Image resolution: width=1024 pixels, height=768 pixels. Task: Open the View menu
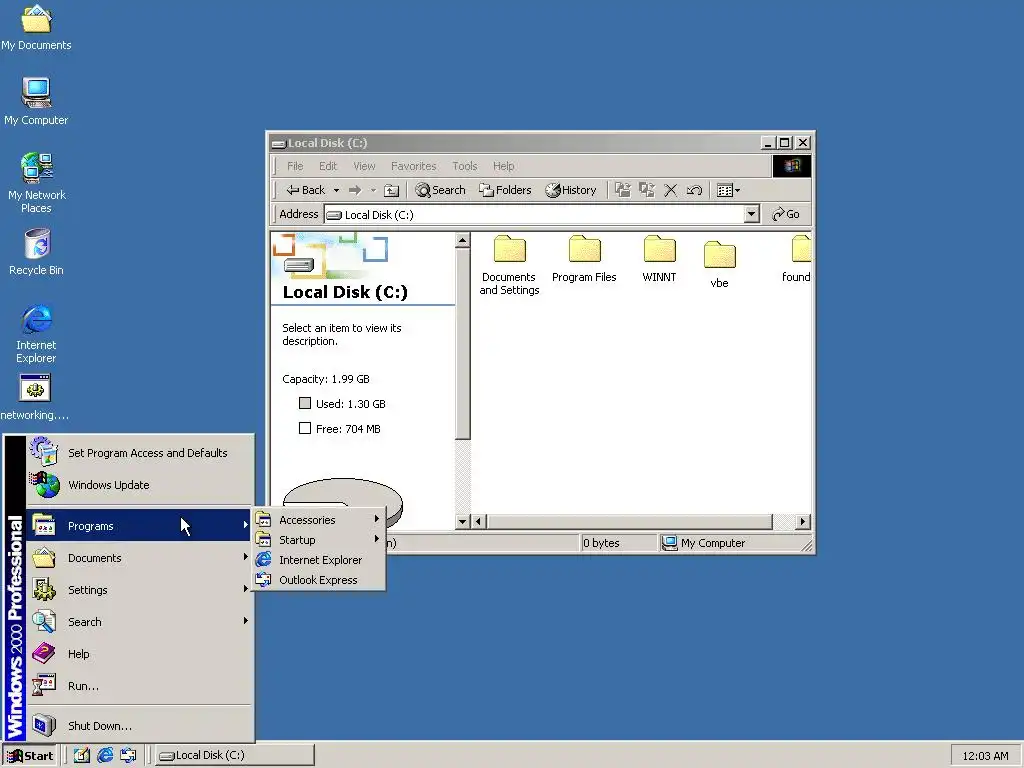tap(364, 166)
